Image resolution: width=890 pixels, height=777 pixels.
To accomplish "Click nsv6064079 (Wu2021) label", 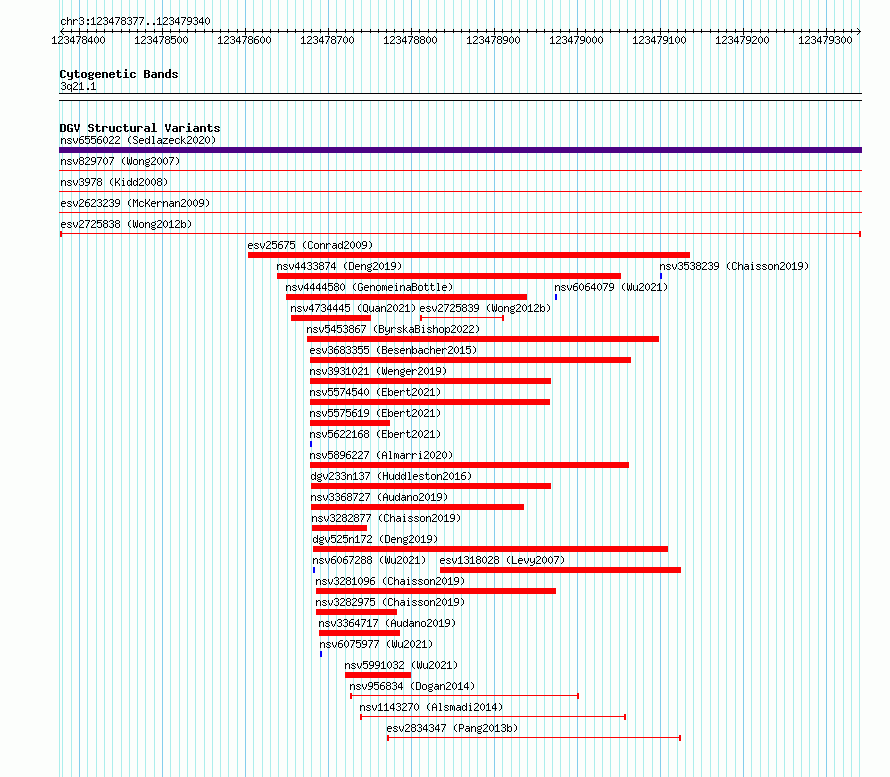I will (611, 287).
